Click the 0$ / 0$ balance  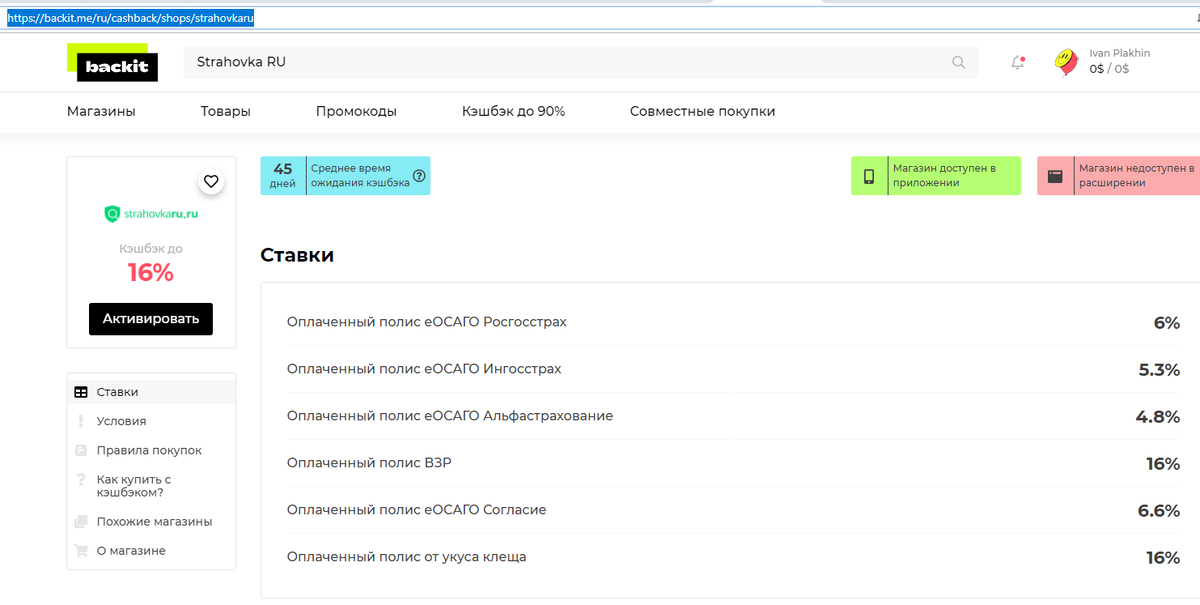click(x=1109, y=69)
